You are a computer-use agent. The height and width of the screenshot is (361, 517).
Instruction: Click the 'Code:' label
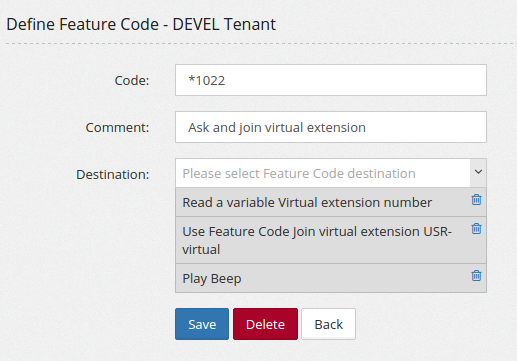coord(132,80)
